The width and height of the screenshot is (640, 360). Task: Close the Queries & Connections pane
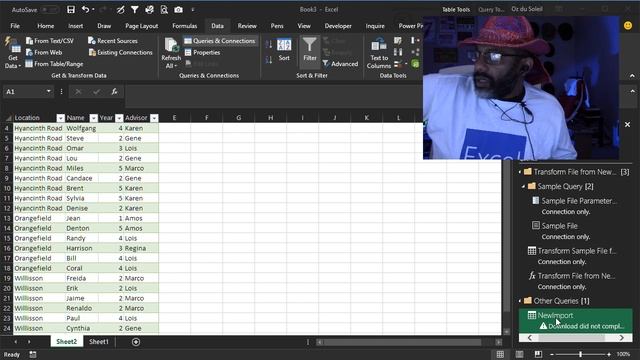pyautogui.click(x=627, y=124)
